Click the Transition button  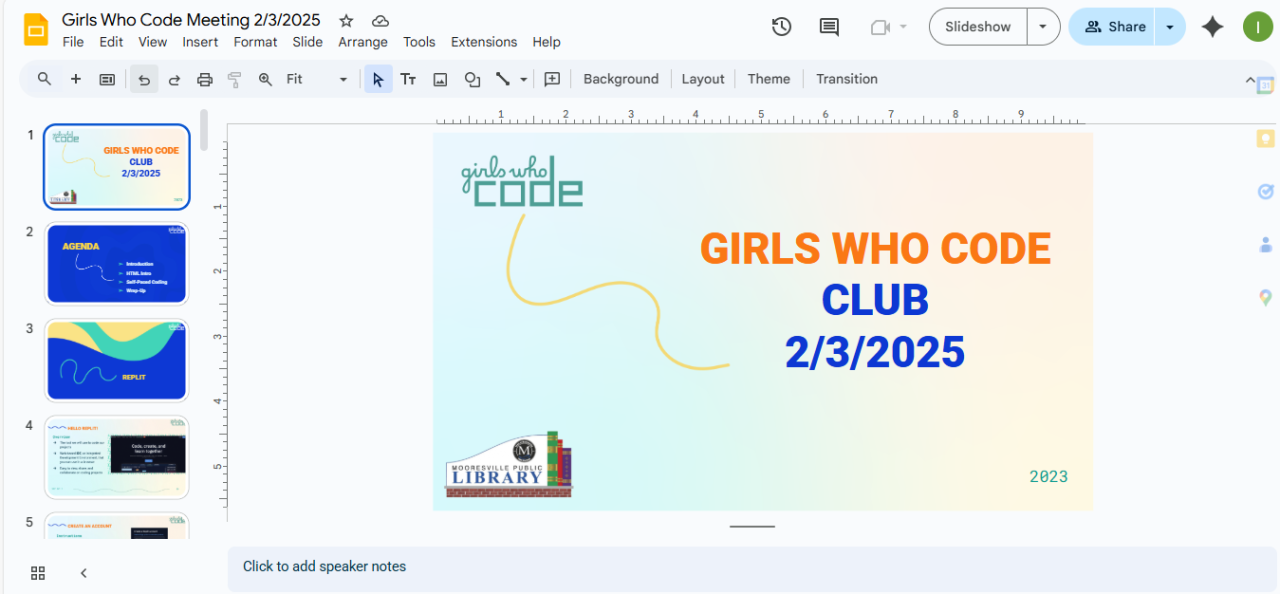[847, 79]
